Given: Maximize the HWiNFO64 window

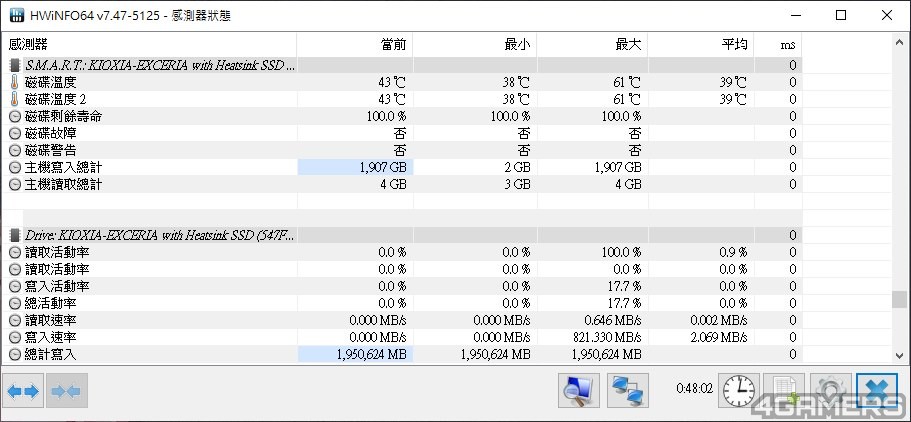Looking at the screenshot, I should coord(841,16).
